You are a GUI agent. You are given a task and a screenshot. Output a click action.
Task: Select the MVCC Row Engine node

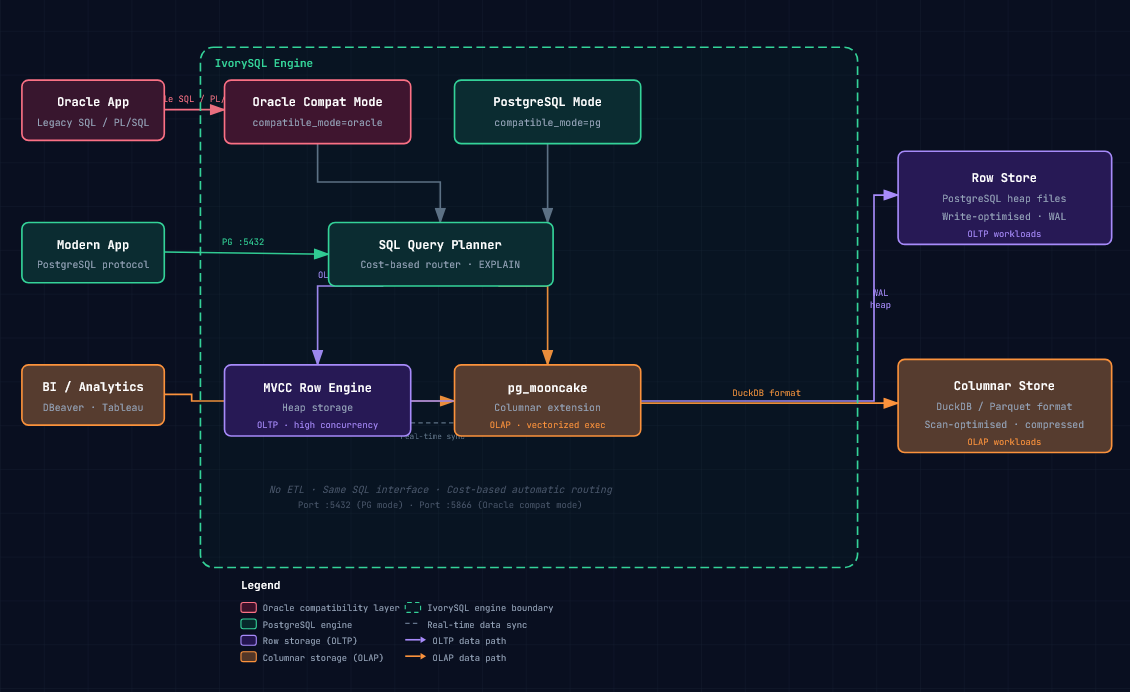(x=318, y=401)
